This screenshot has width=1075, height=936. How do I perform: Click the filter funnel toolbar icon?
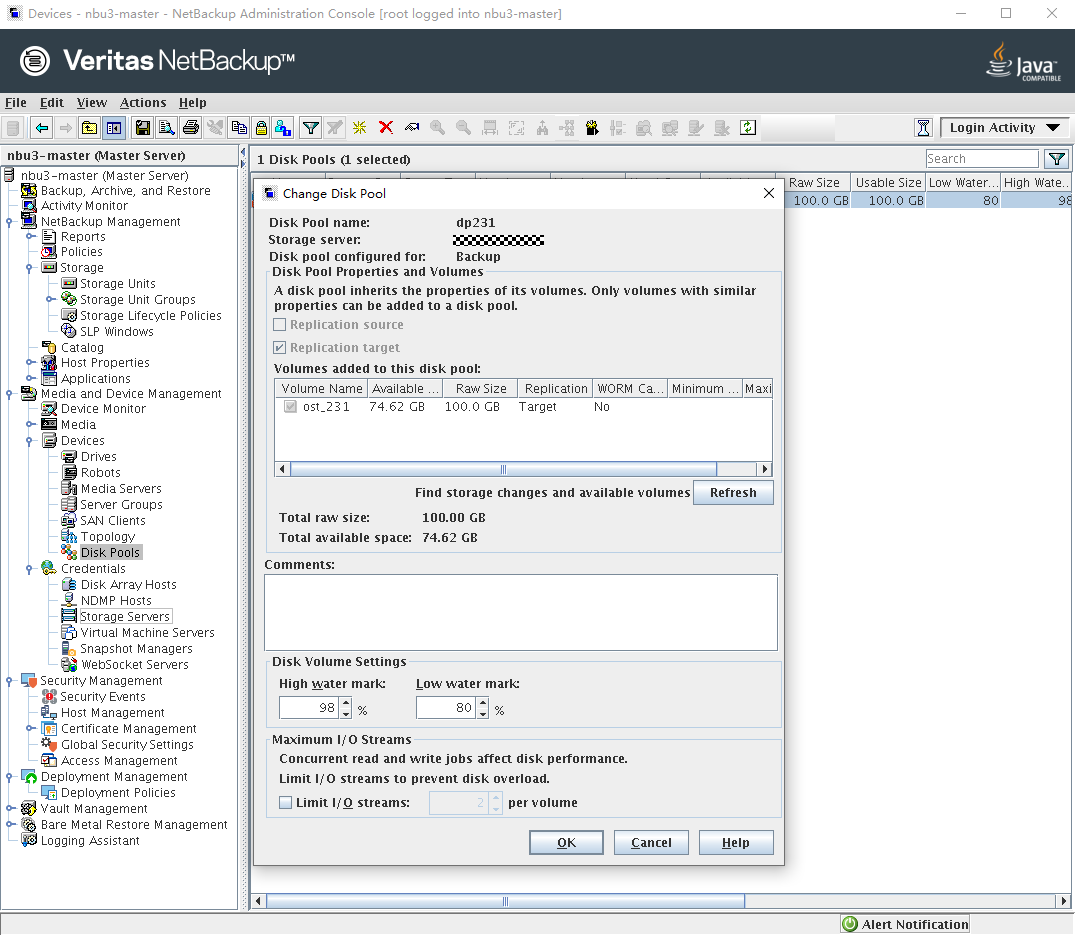311,128
